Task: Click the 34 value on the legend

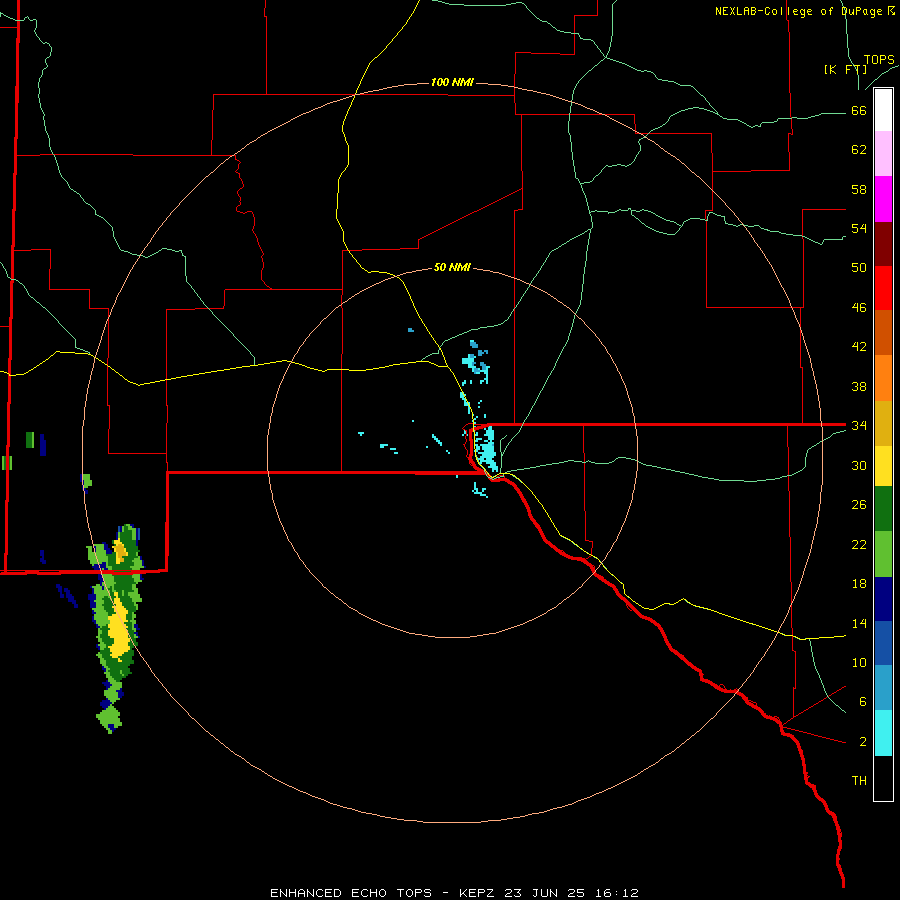Action: tap(859, 426)
